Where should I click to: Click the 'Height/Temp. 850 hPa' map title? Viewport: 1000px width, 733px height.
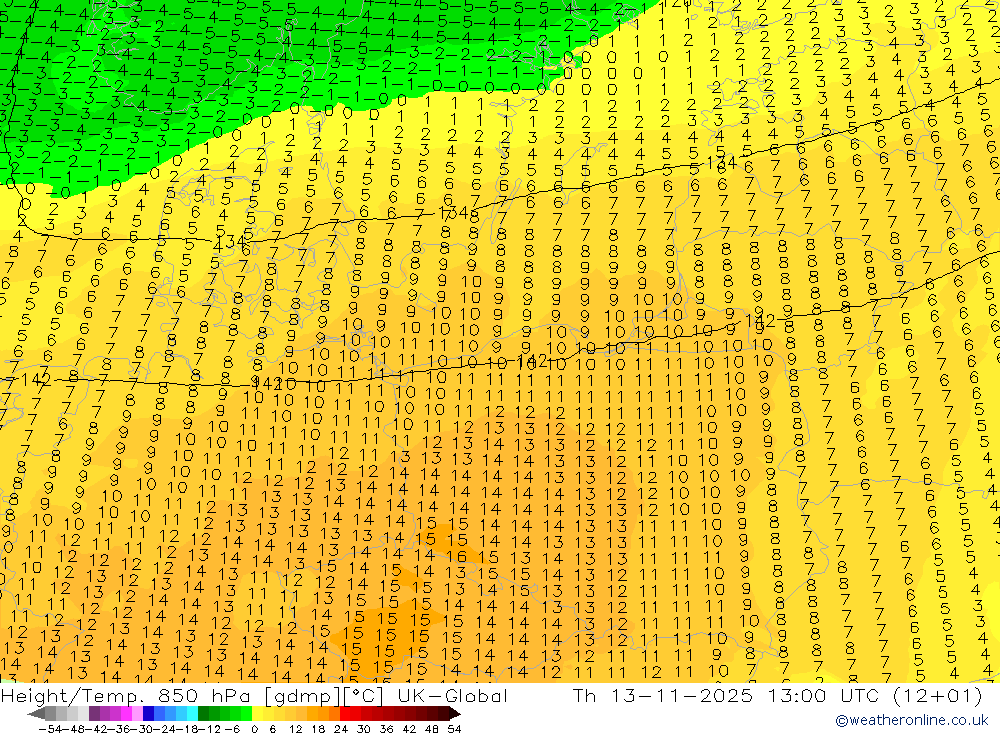pyautogui.click(x=128, y=695)
